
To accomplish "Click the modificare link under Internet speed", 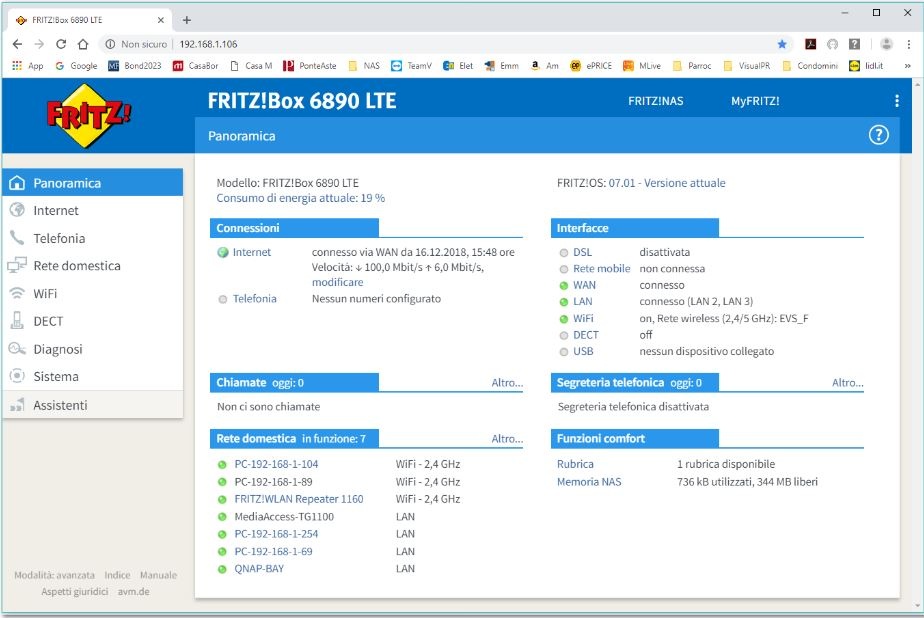I will (x=337, y=283).
